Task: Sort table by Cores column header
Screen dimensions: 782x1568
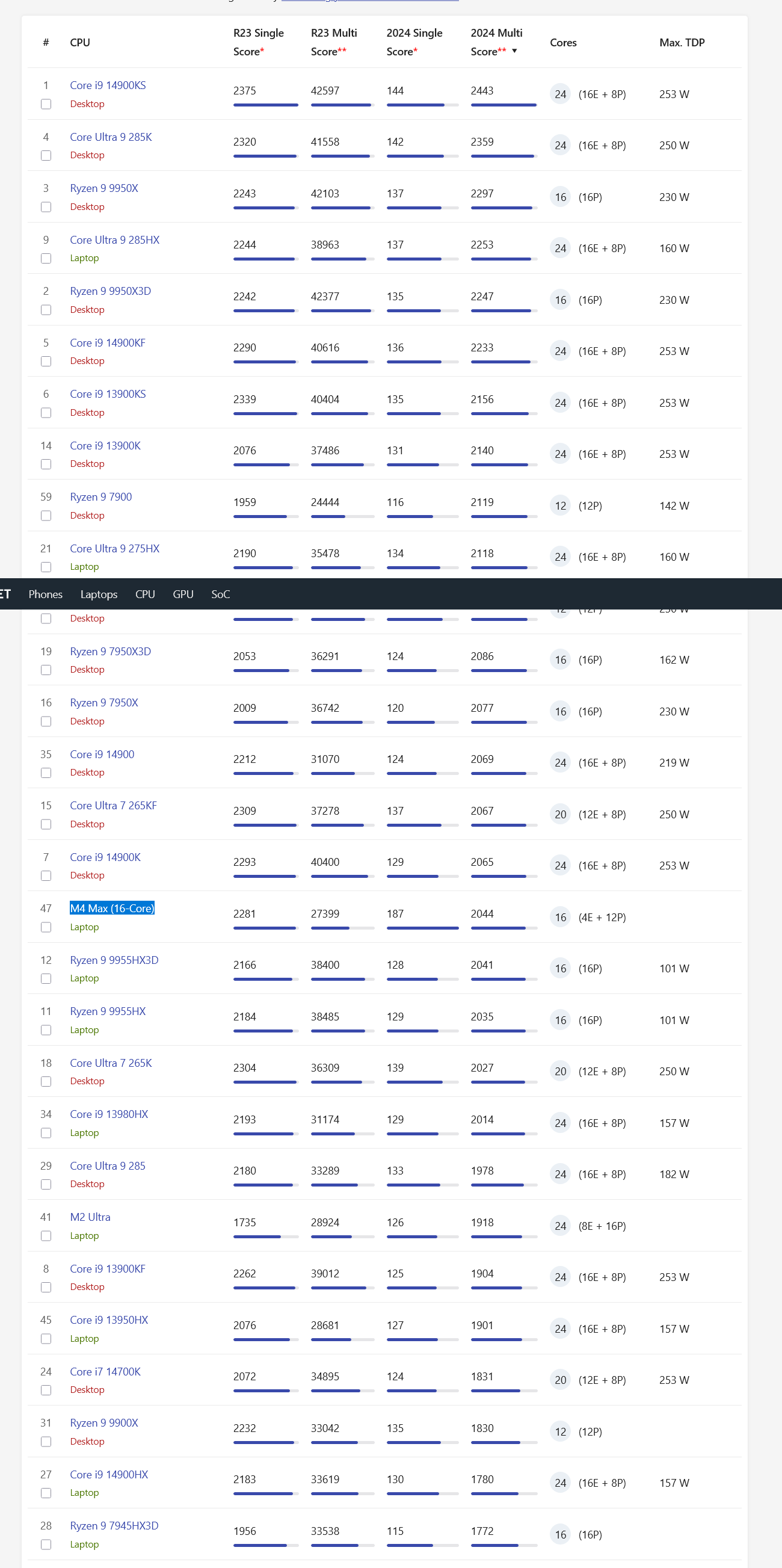Action: pos(564,43)
